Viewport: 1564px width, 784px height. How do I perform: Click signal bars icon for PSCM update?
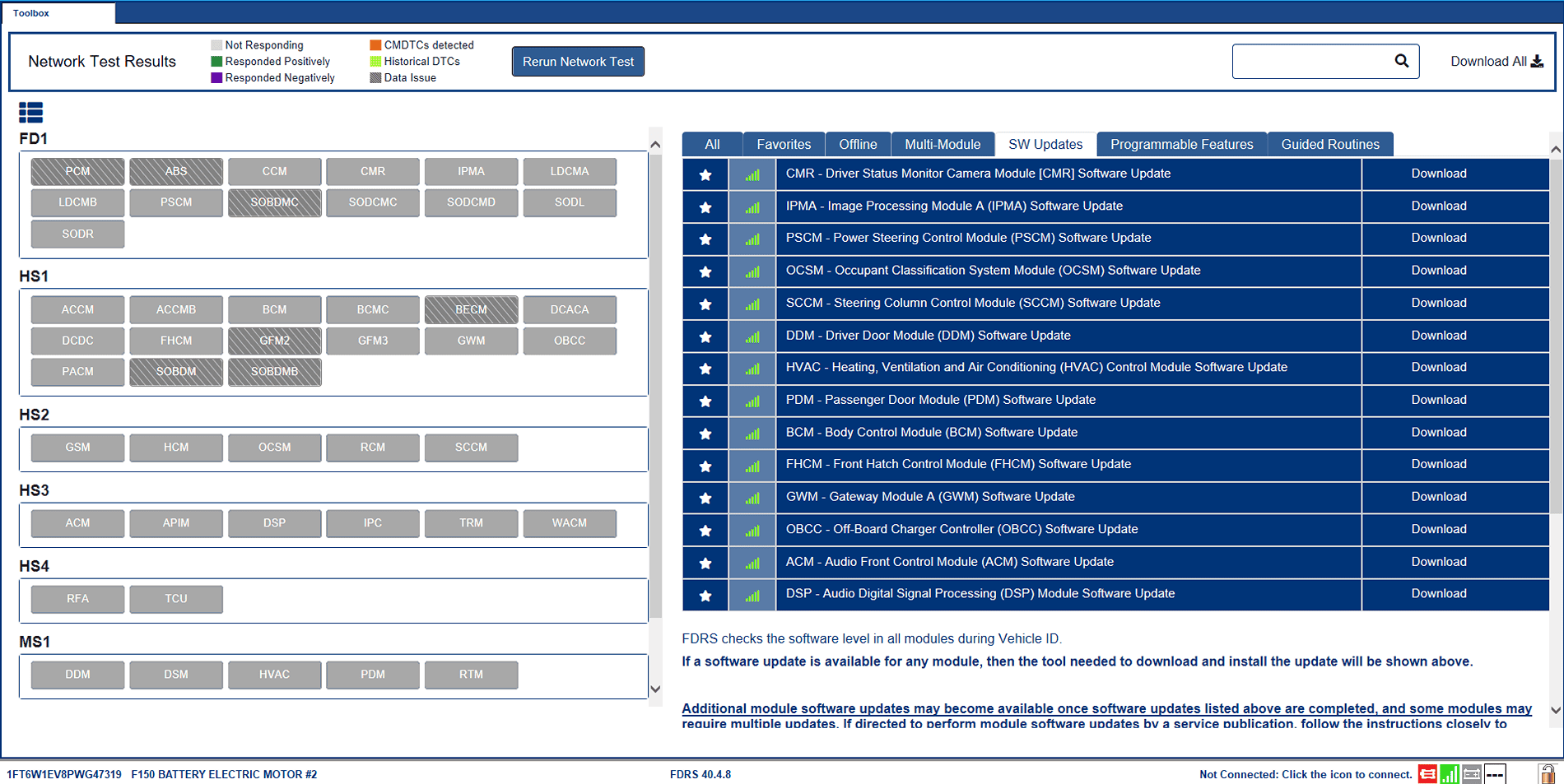tap(752, 239)
